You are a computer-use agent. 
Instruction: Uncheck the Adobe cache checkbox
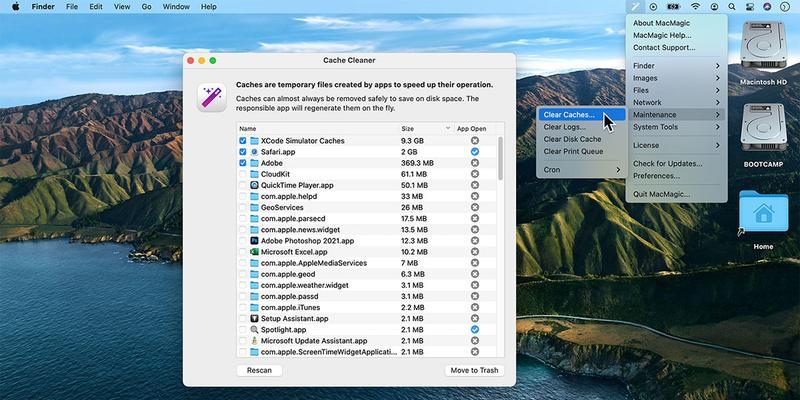click(242, 163)
